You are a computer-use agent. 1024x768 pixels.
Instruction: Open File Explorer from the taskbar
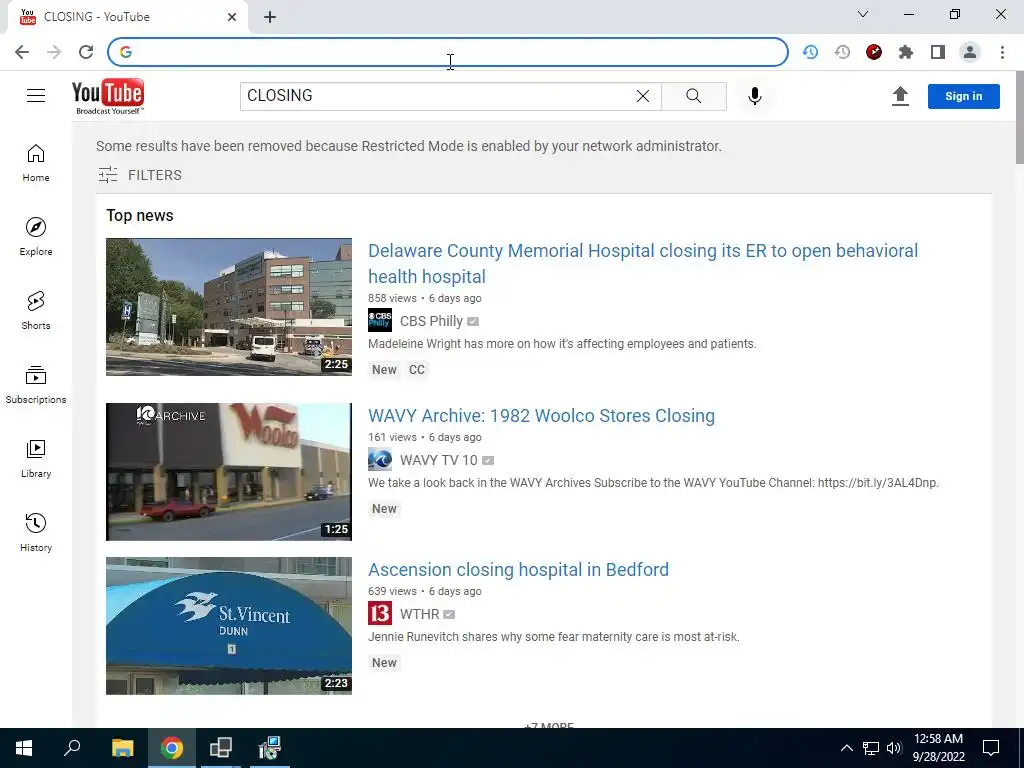click(x=122, y=748)
